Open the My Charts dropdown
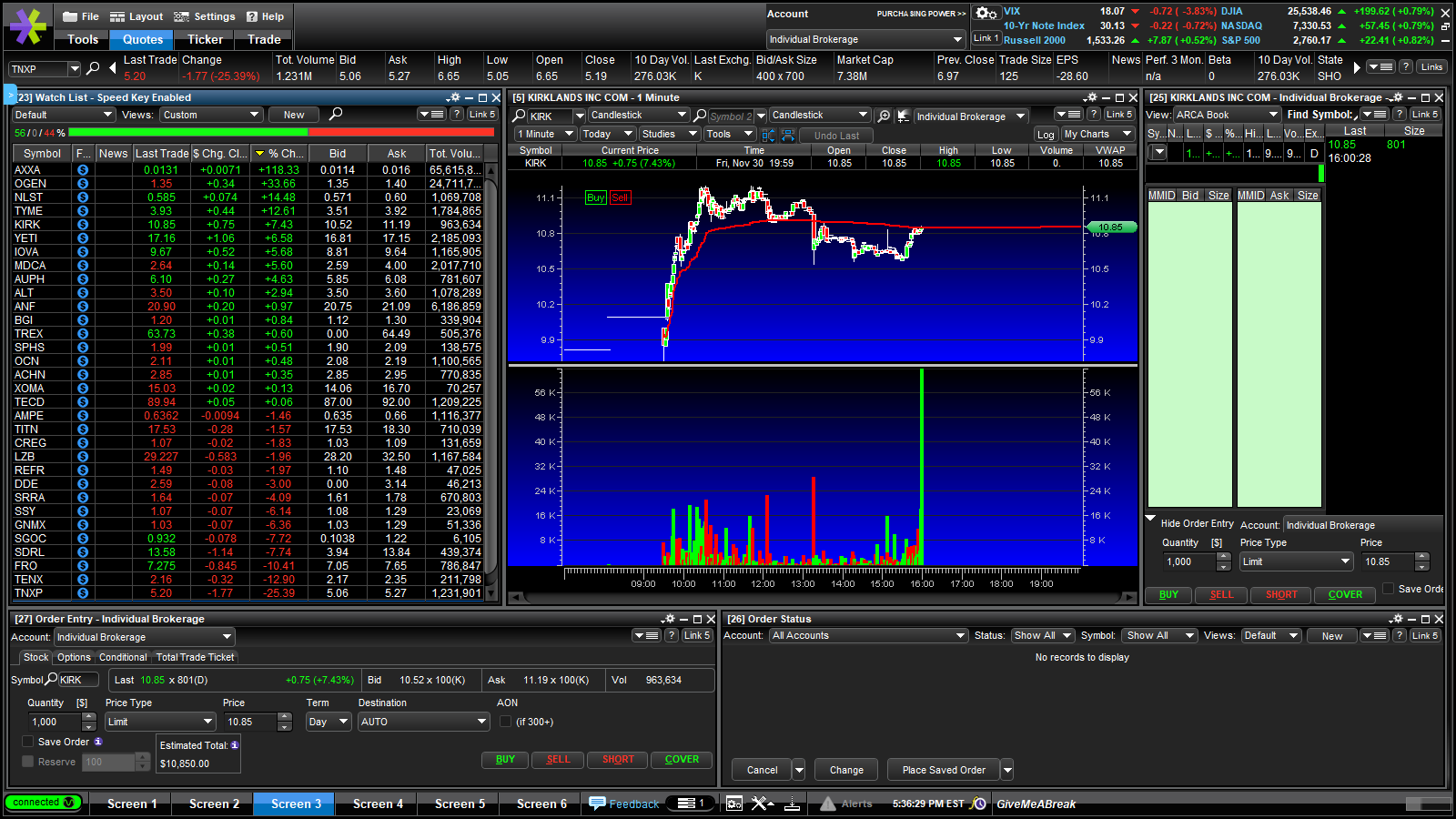Viewport: 1456px width, 819px height. tap(1097, 134)
